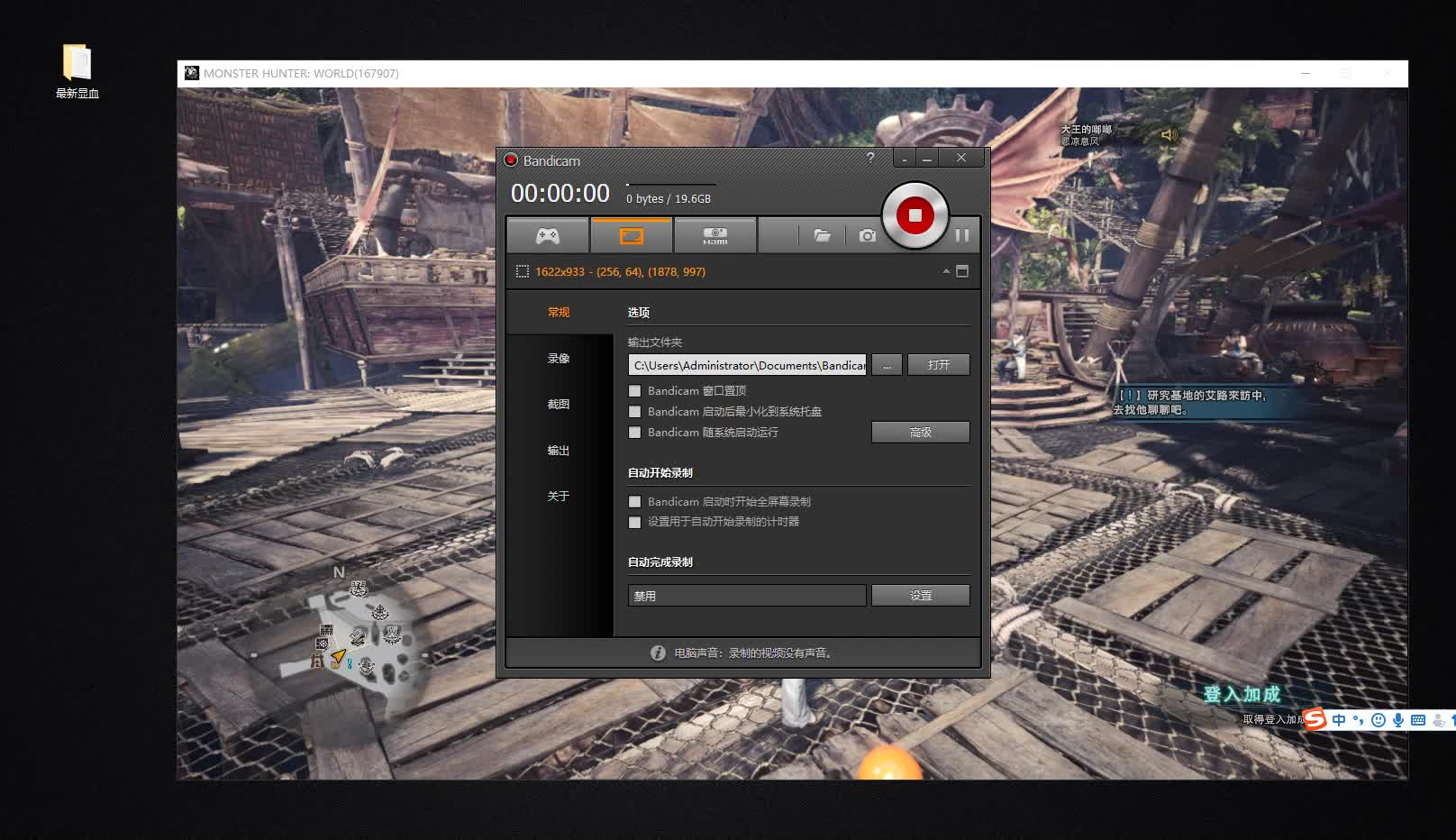The image size is (1456, 840).
Task: Select the 最新显血 desktop folder
Action: [x=77, y=71]
